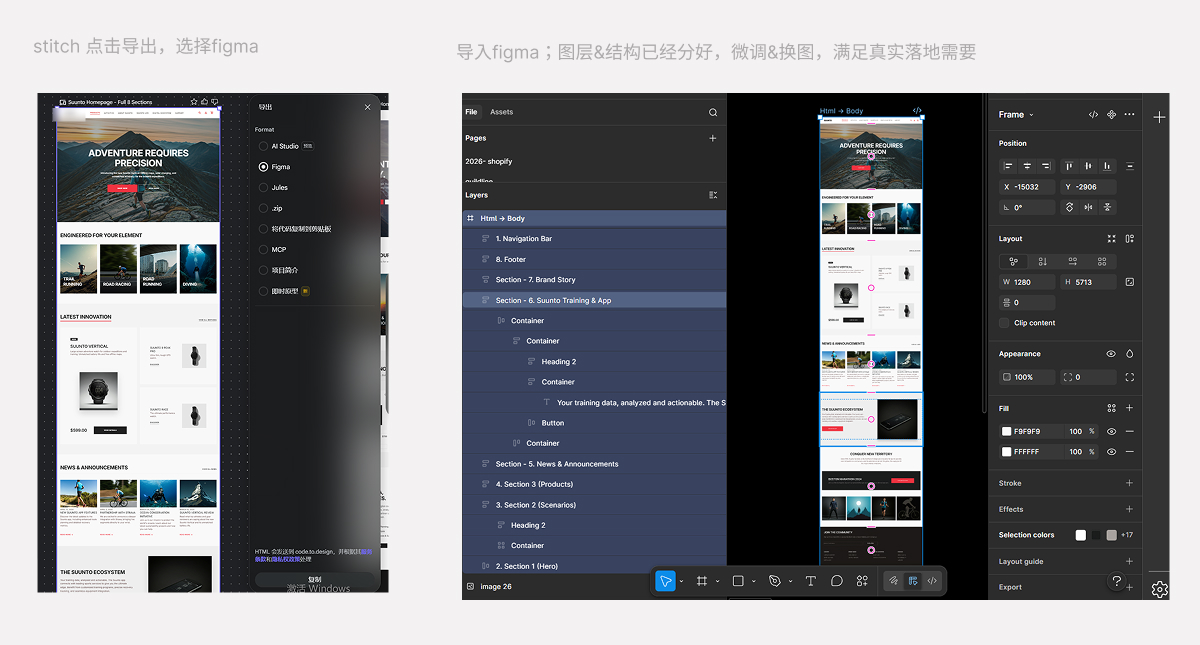Image resolution: width=1200 pixels, height=645 pixels.
Task: Click the width field showing 1280
Action: pos(1027,282)
